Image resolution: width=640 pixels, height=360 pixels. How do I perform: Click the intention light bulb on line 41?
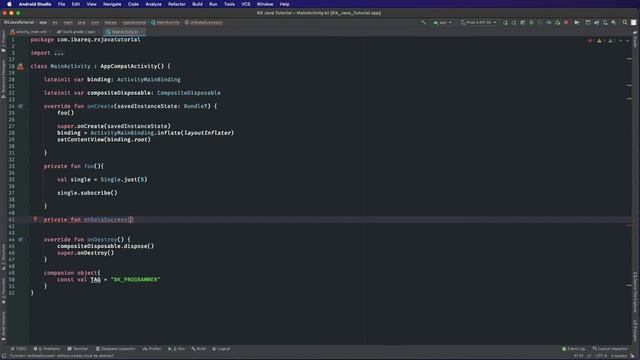pos(35,219)
